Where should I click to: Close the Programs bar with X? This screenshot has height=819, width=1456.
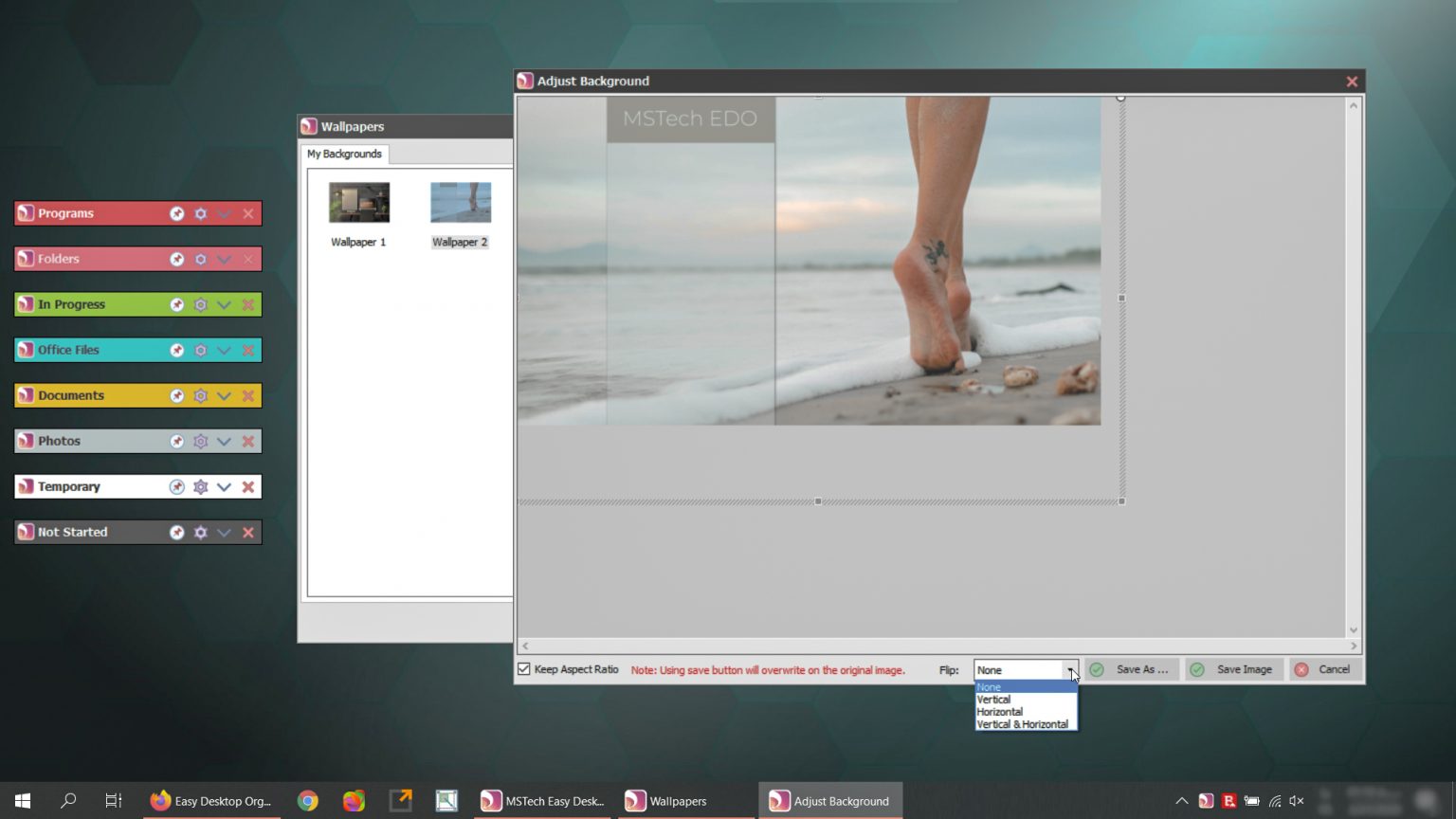pos(248,213)
